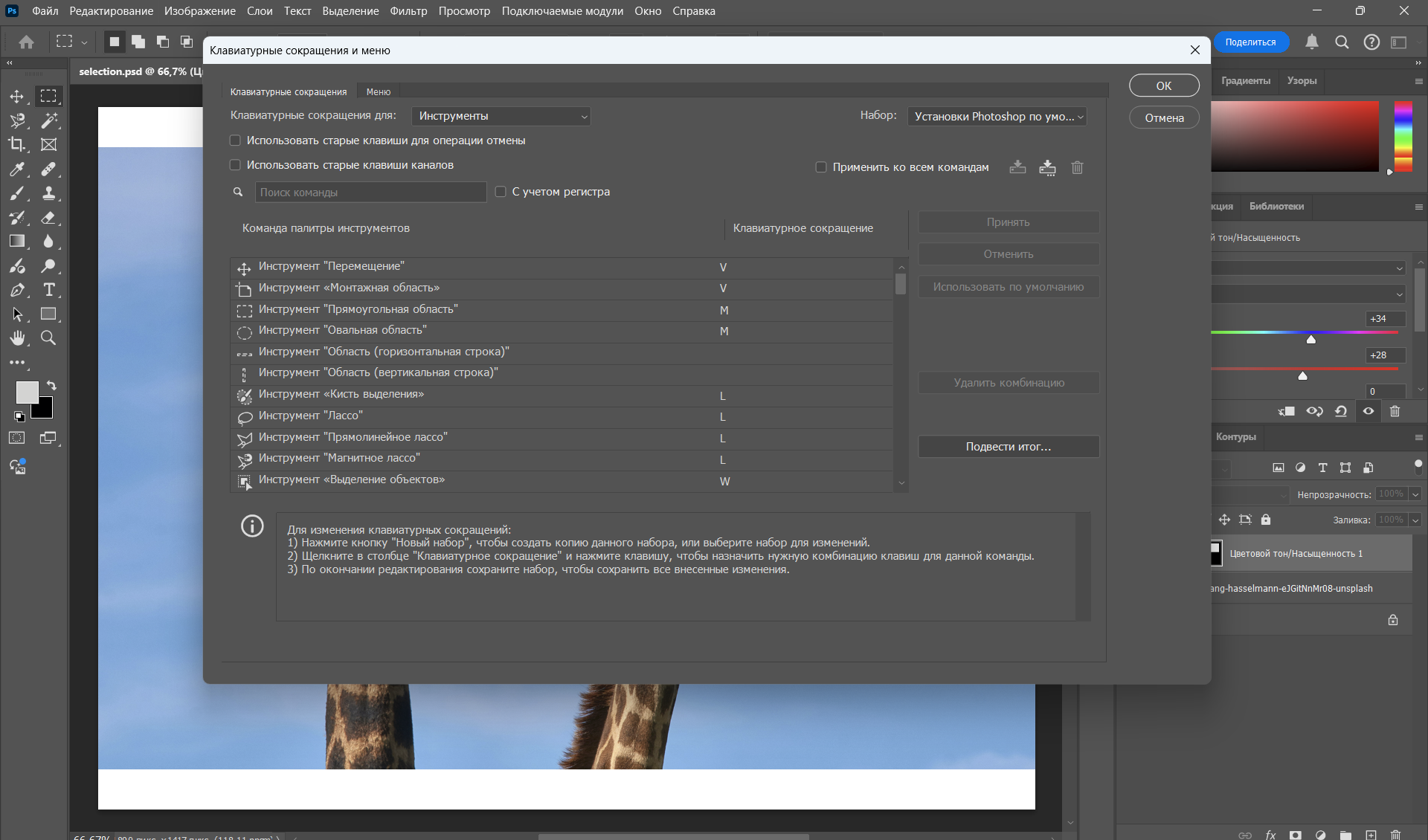Select the Move tool in toolbar
Image resolution: width=1428 pixels, height=840 pixels.
[x=16, y=97]
